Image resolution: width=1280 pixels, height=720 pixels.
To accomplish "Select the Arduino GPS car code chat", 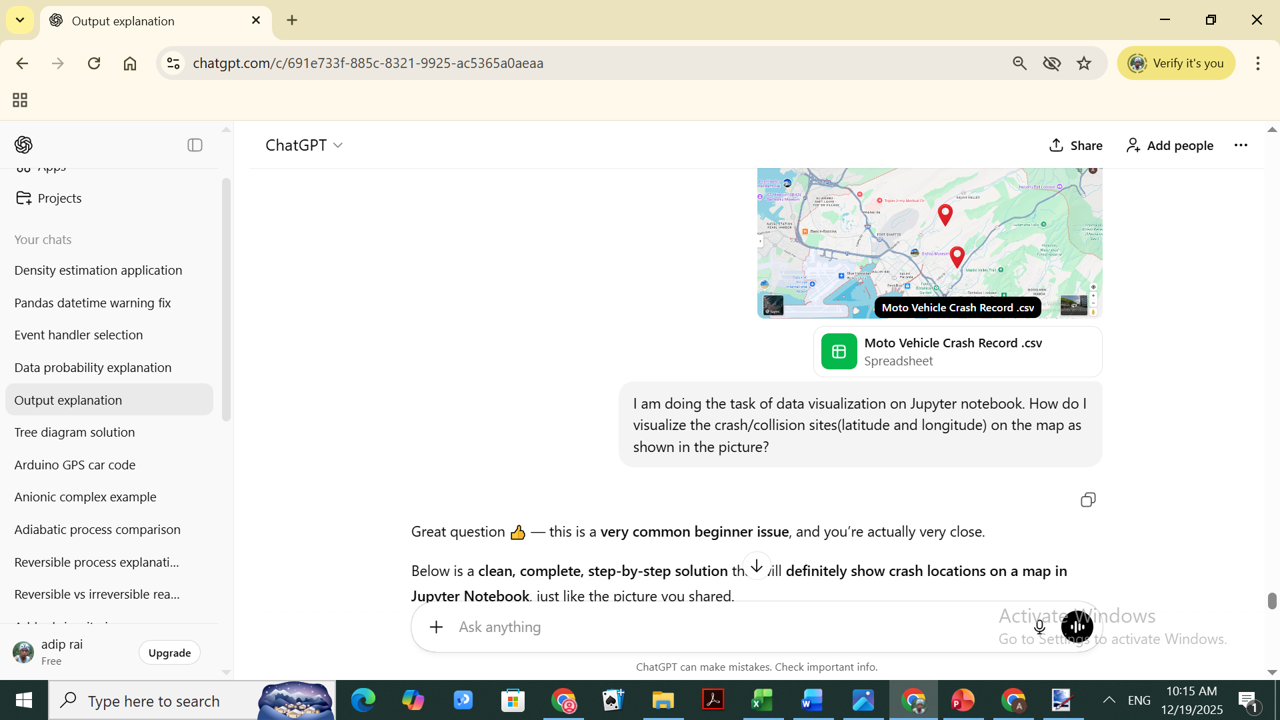I will click(75, 465).
